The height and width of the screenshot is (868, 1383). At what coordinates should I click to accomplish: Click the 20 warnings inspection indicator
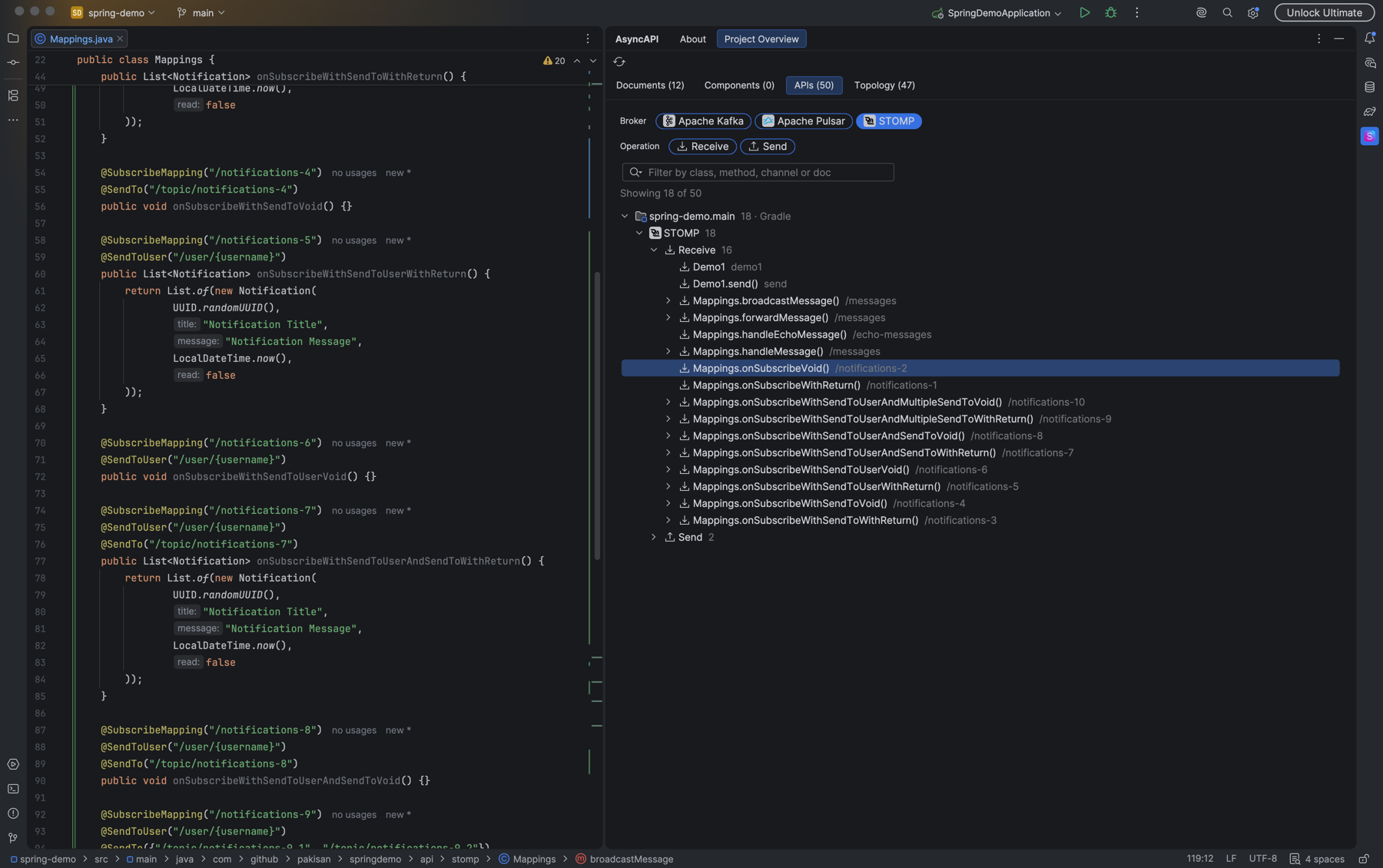coord(554,61)
